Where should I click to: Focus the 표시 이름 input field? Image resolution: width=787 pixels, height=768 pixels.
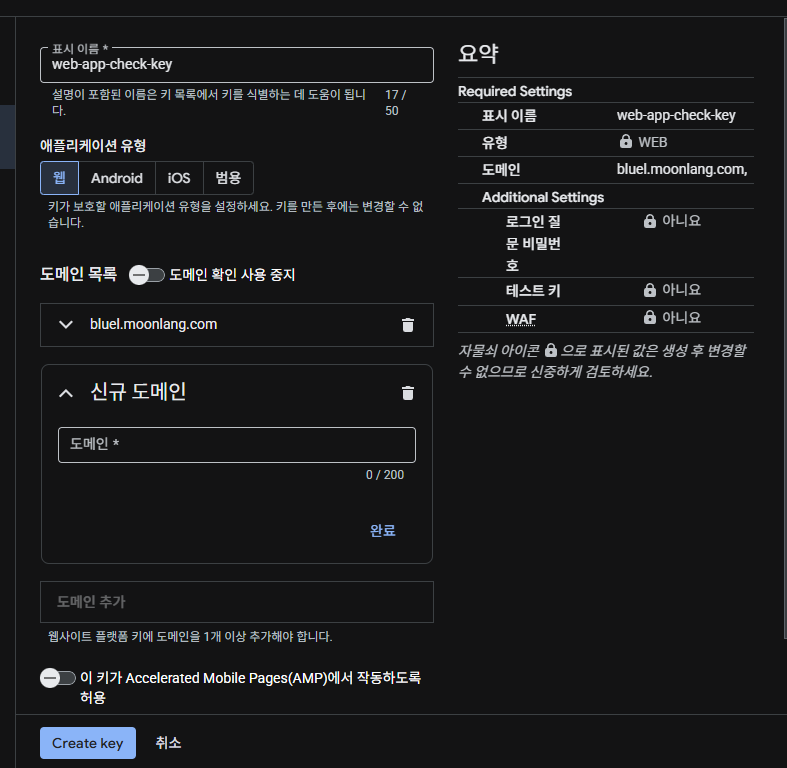(237, 65)
